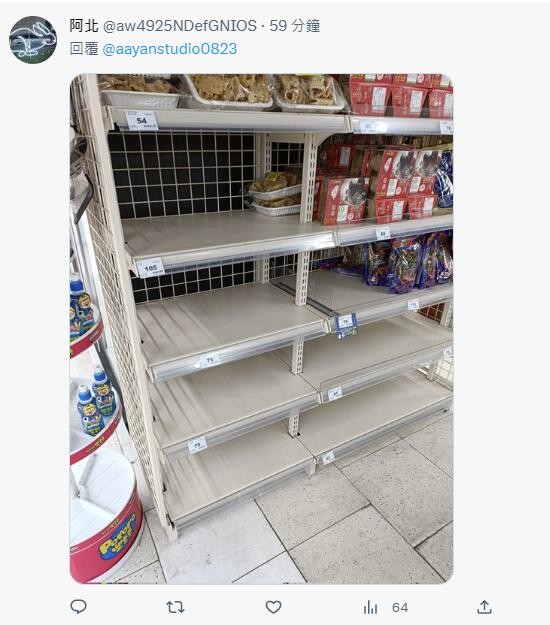
Task: Click the blue snack bags in photo
Action: click(x=407, y=261)
